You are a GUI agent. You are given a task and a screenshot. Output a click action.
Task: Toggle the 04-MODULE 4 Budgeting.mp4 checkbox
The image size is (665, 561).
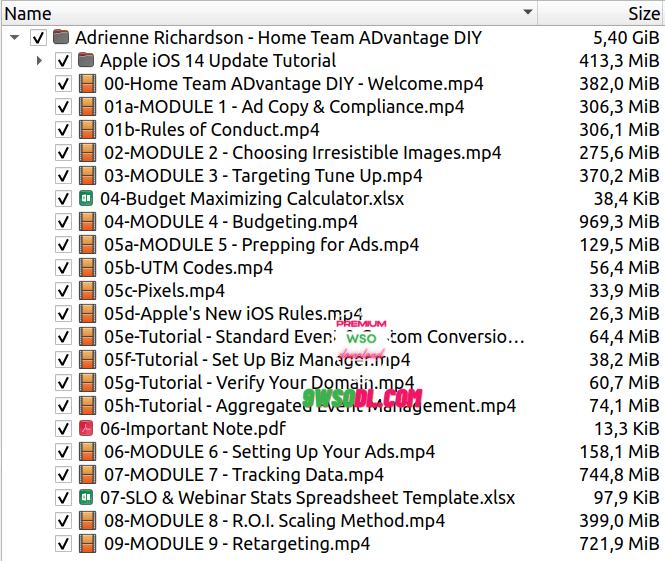pyautogui.click(x=63, y=221)
